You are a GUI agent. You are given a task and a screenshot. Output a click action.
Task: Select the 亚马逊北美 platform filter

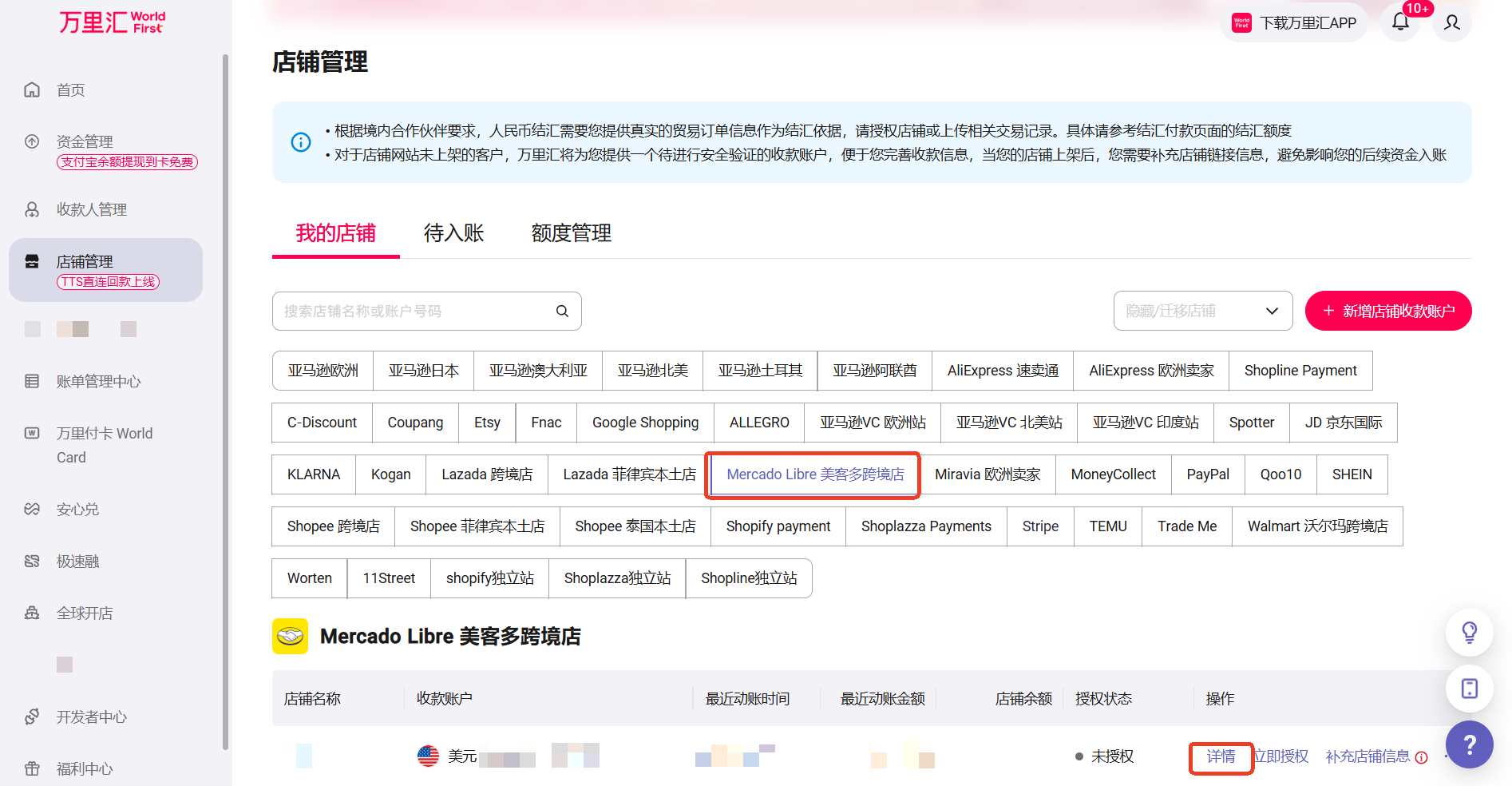click(652, 371)
